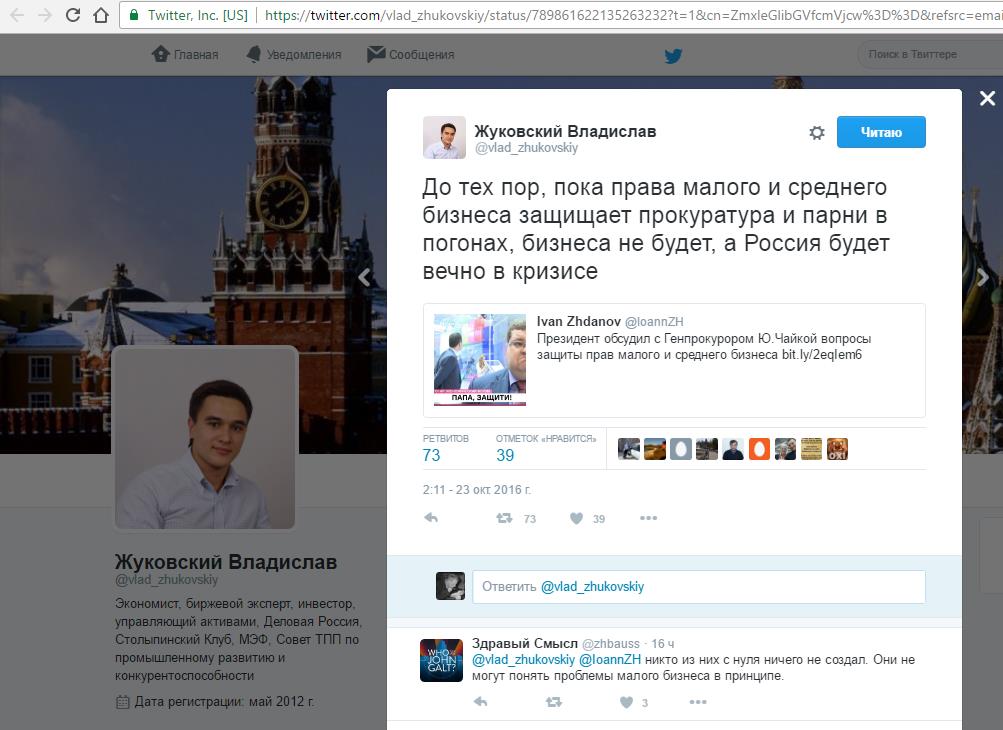The width and height of the screenshot is (1003, 730).
Task: Retweet the main tweet with 73 retweets
Action: (x=505, y=518)
